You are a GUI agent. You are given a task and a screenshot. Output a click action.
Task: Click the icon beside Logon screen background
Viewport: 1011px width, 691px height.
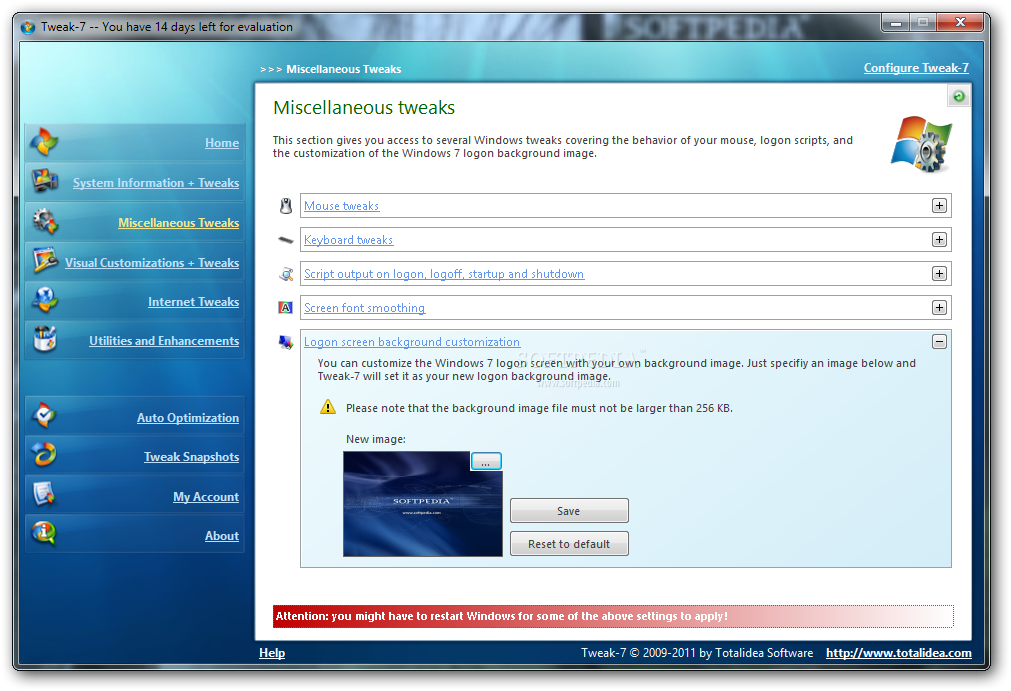click(x=286, y=342)
